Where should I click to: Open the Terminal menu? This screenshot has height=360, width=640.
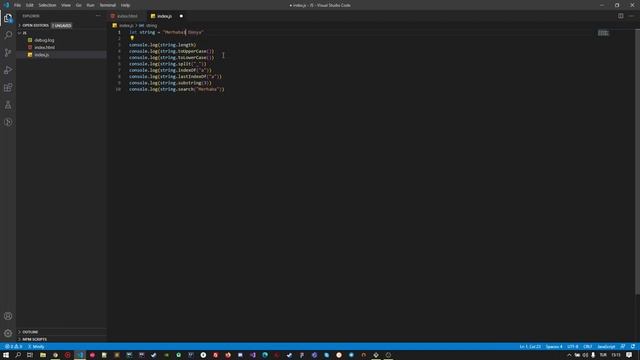coord(108,5)
